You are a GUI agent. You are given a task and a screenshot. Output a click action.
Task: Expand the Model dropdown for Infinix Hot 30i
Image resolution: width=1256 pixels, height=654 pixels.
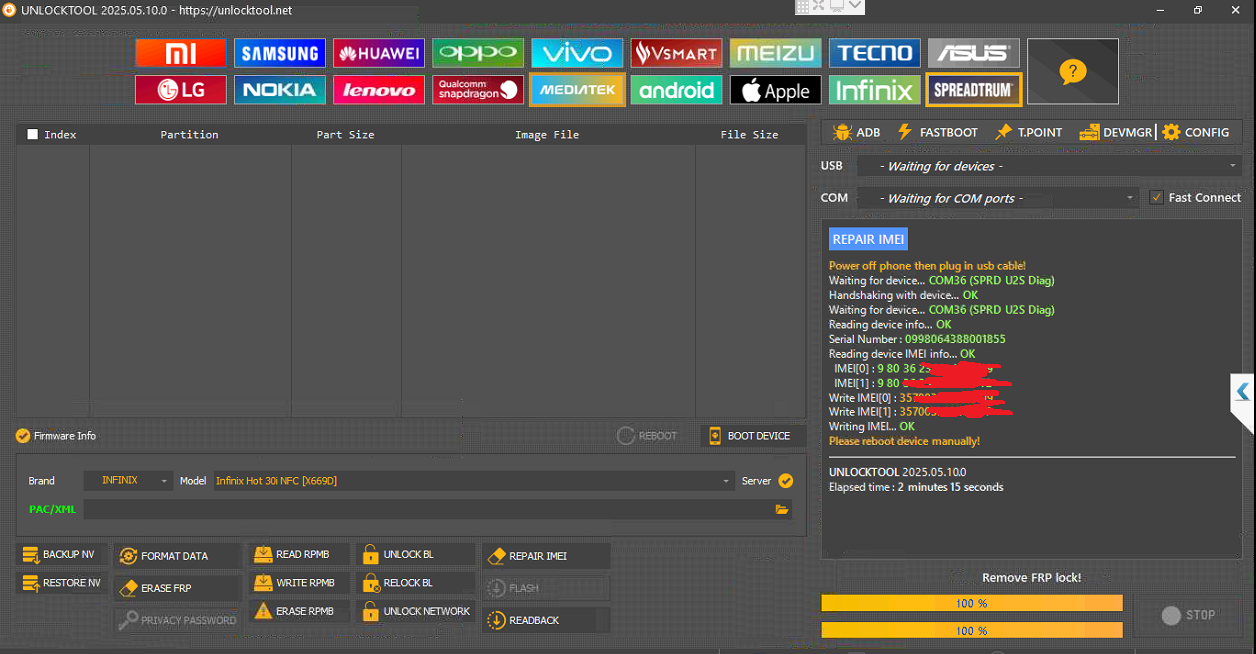coord(474,481)
